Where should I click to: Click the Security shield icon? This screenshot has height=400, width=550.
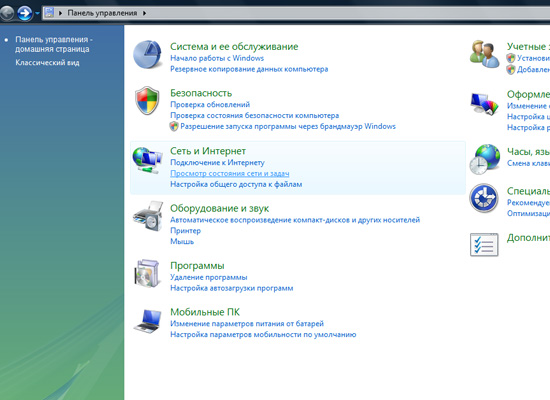tap(147, 100)
